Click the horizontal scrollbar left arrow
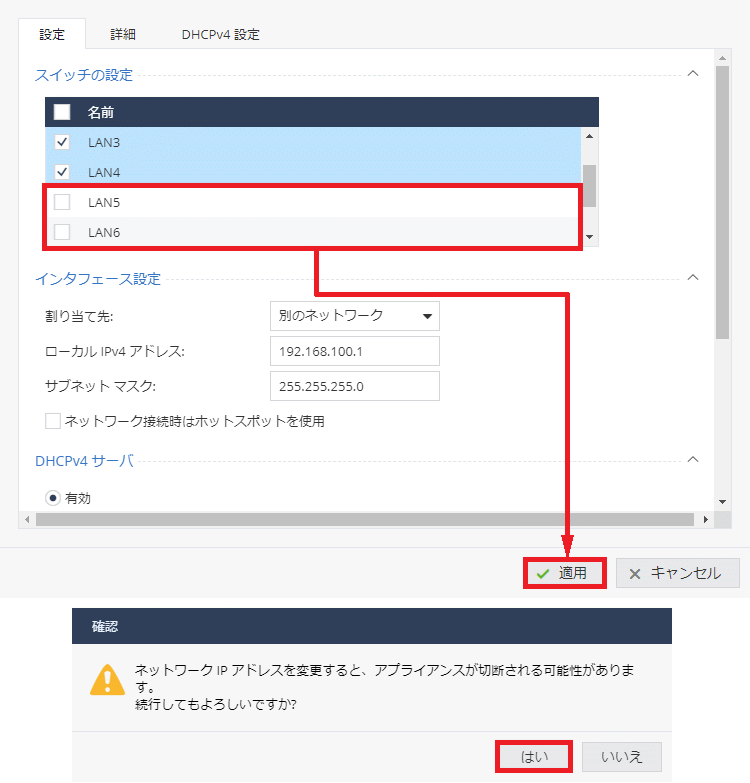 (28, 520)
